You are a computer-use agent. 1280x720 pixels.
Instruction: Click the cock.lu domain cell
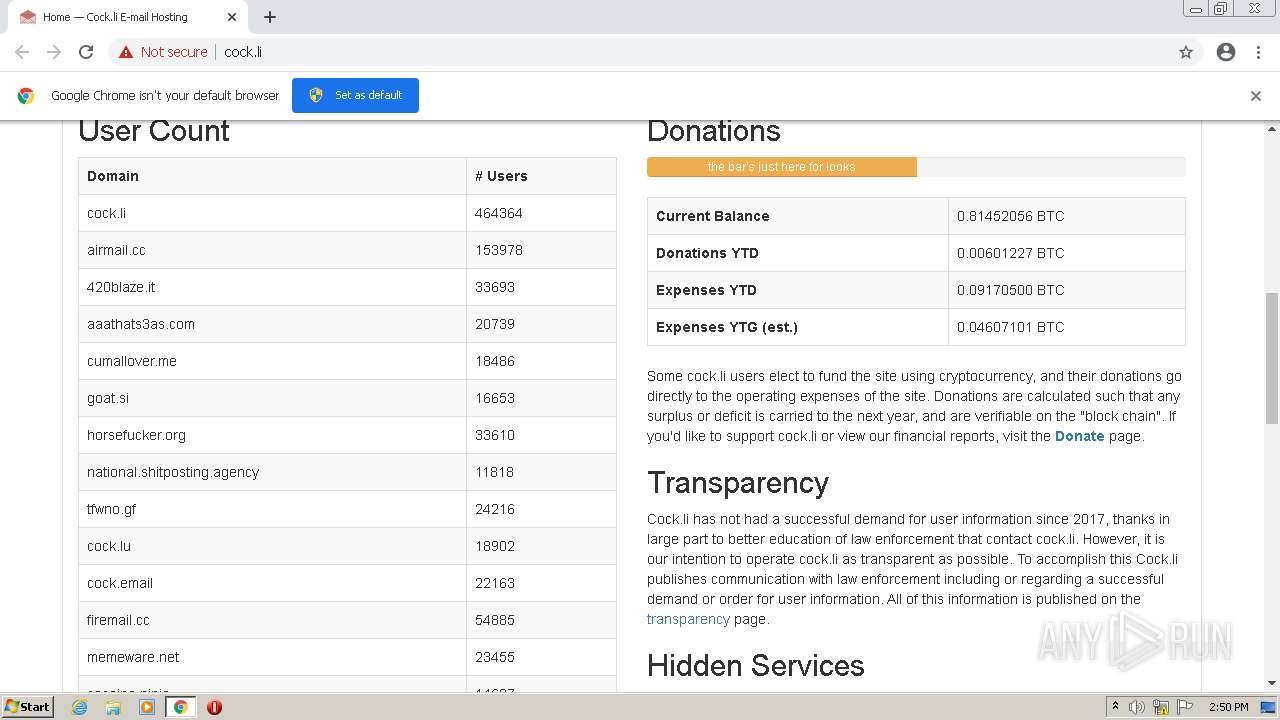(x=272, y=546)
